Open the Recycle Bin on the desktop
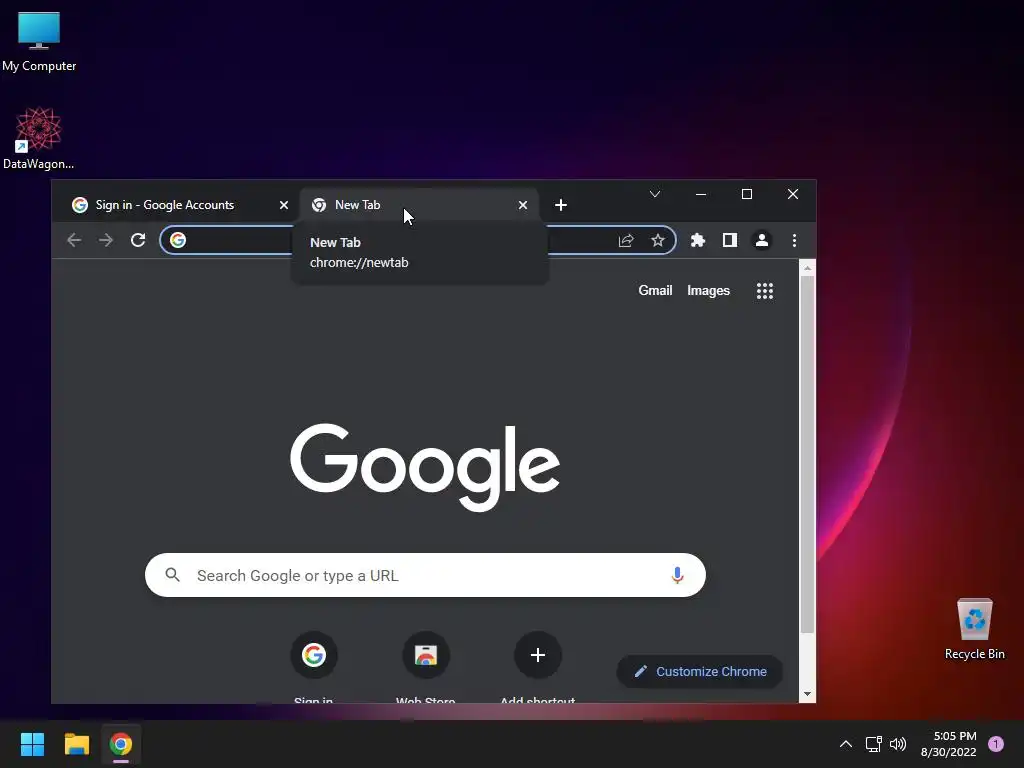 click(974, 630)
